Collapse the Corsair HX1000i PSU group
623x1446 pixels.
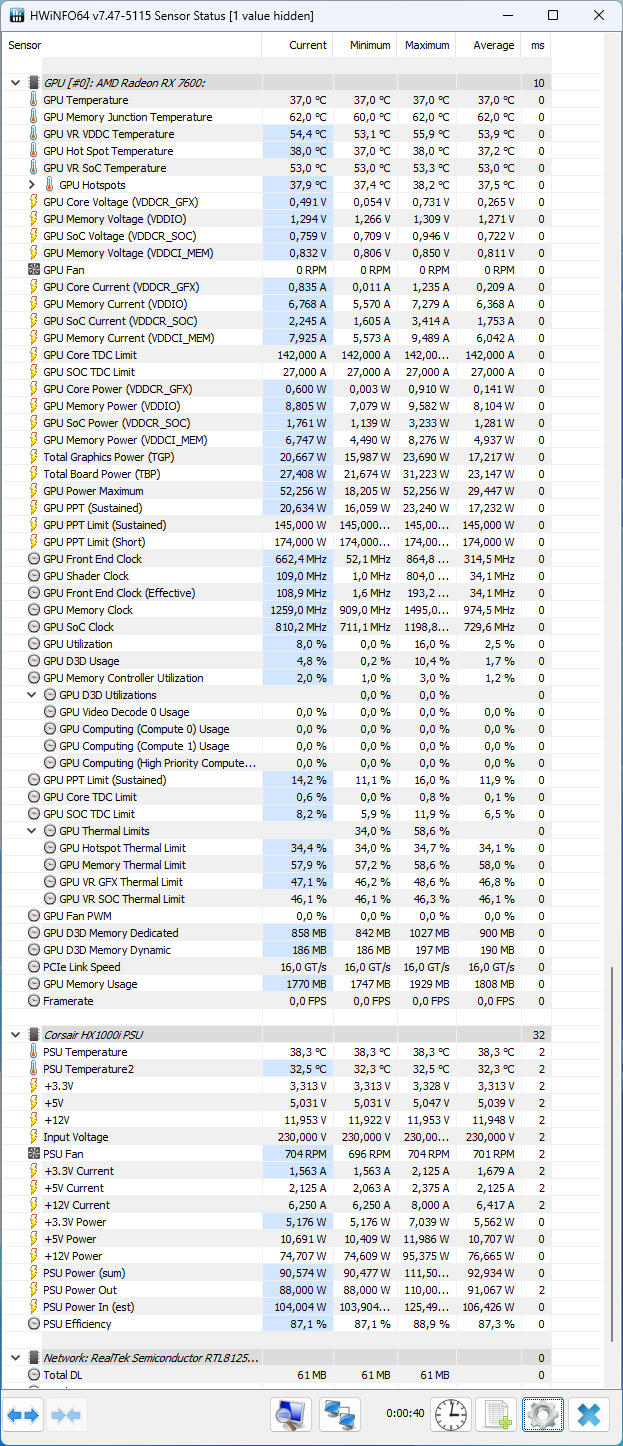coord(15,1035)
